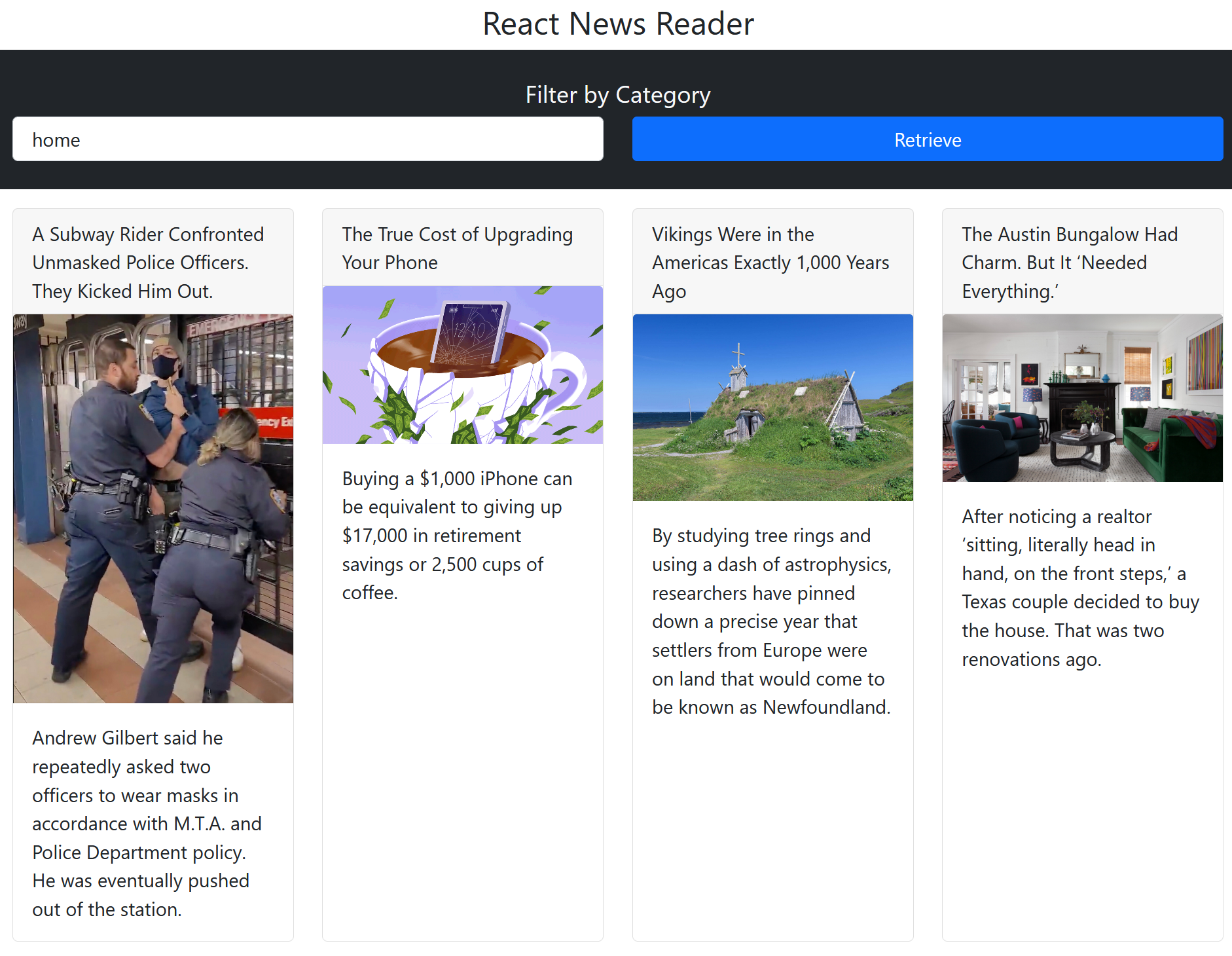Image resolution: width=1232 pixels, height=956 pixels.
Task: Click the coffee cup and phone illustration
Action: click(462, 365)
